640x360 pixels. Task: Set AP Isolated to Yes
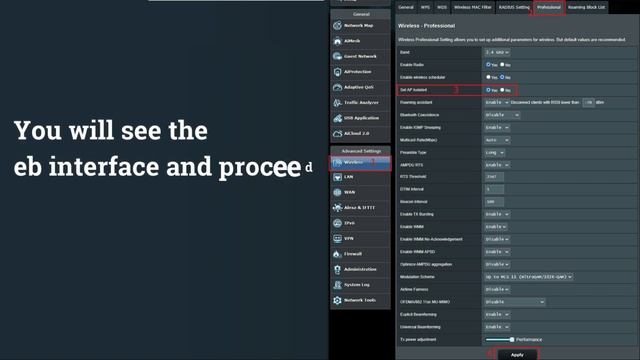point(488,90)
